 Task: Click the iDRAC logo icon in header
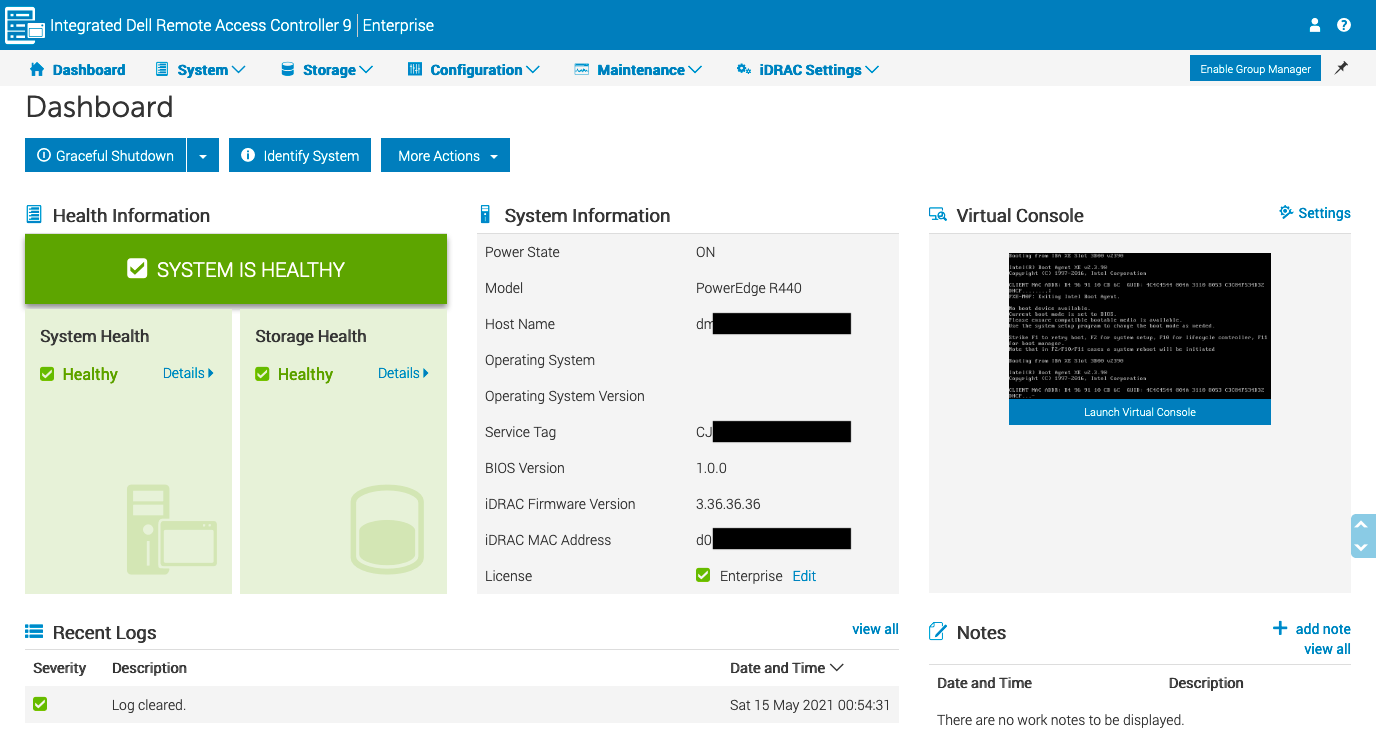click(x=25, y=25)
